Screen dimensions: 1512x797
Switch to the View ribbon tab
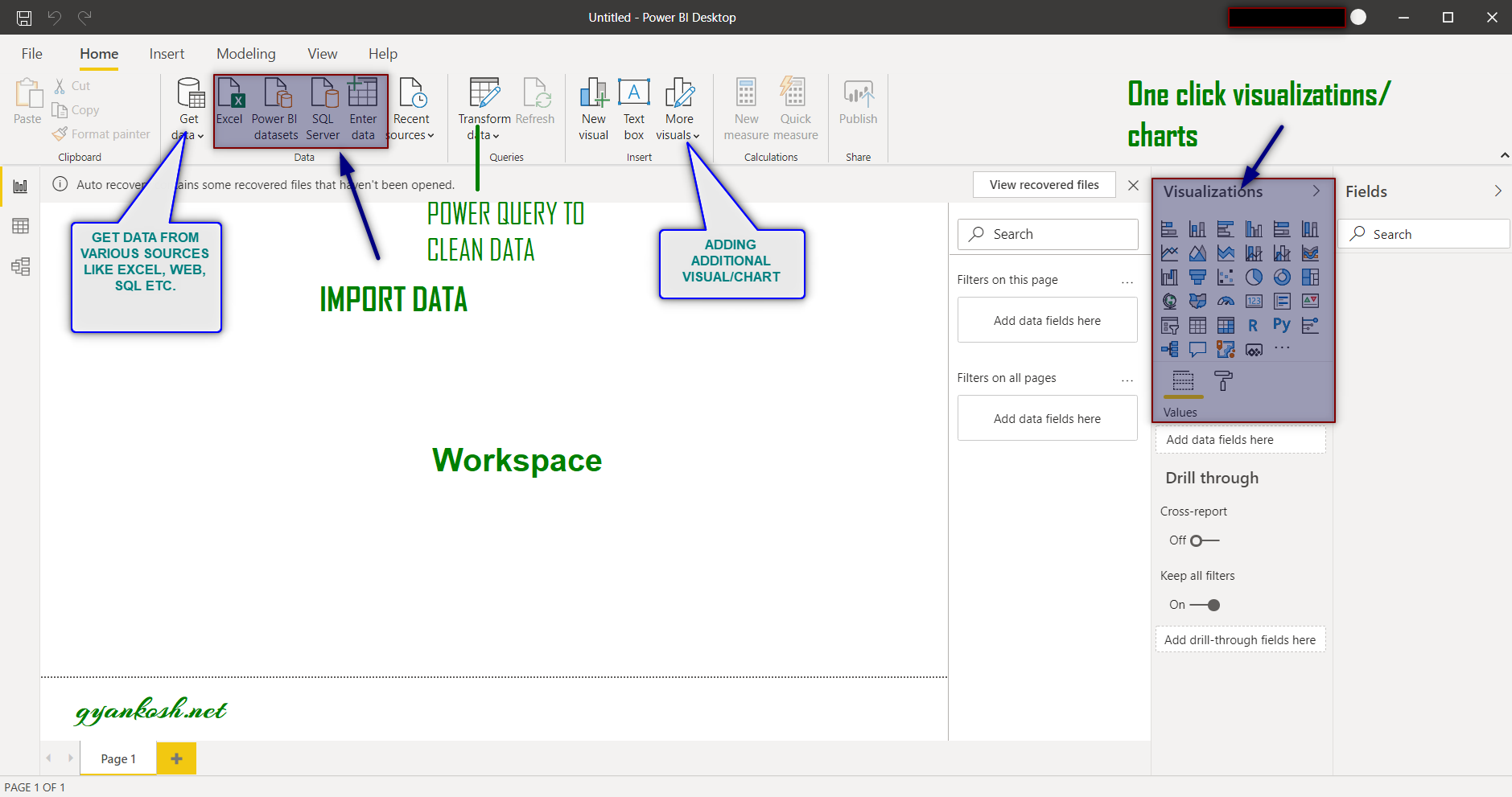click(x=322, y=54)
